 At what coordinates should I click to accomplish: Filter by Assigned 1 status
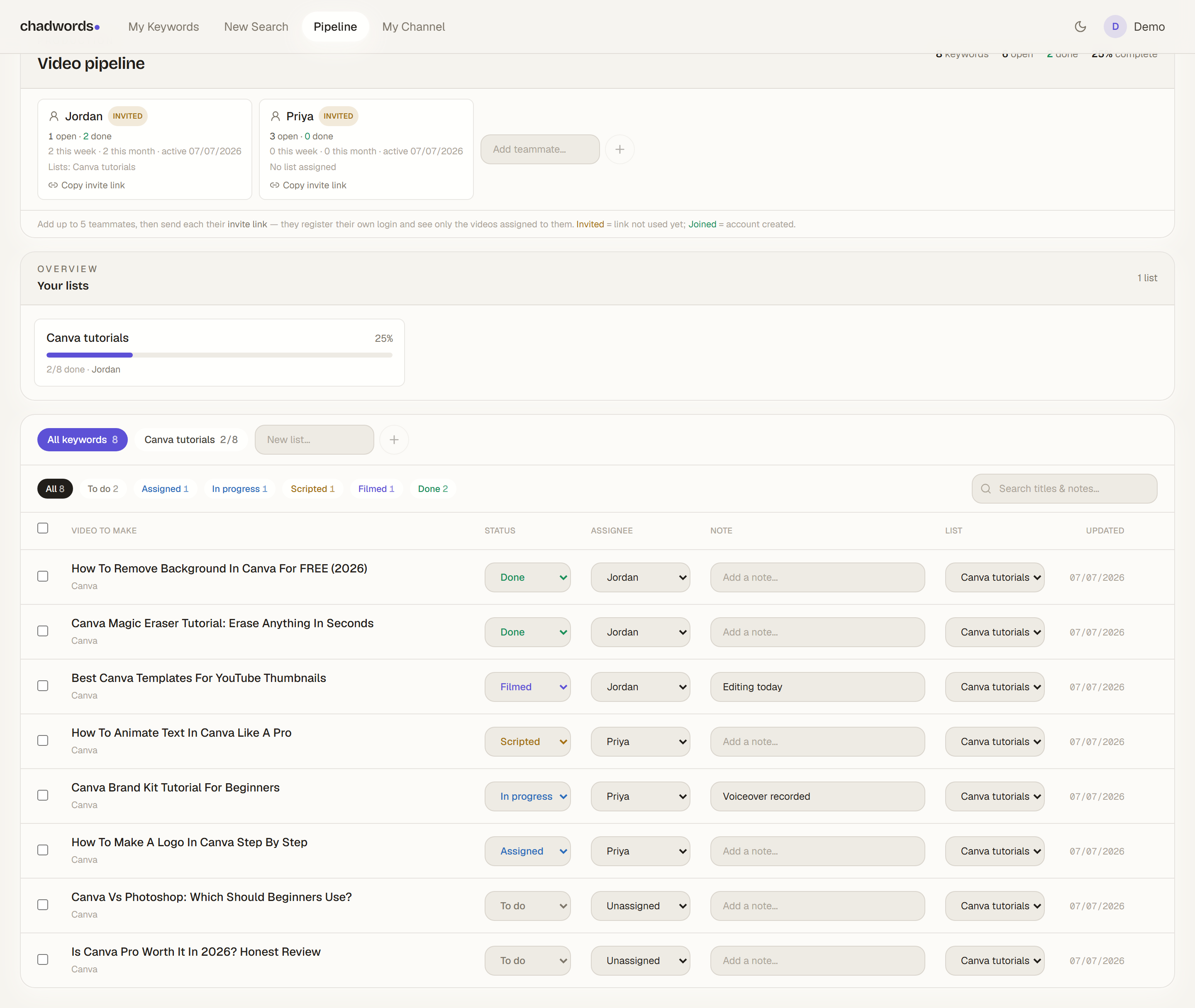(x=165, y=489)
